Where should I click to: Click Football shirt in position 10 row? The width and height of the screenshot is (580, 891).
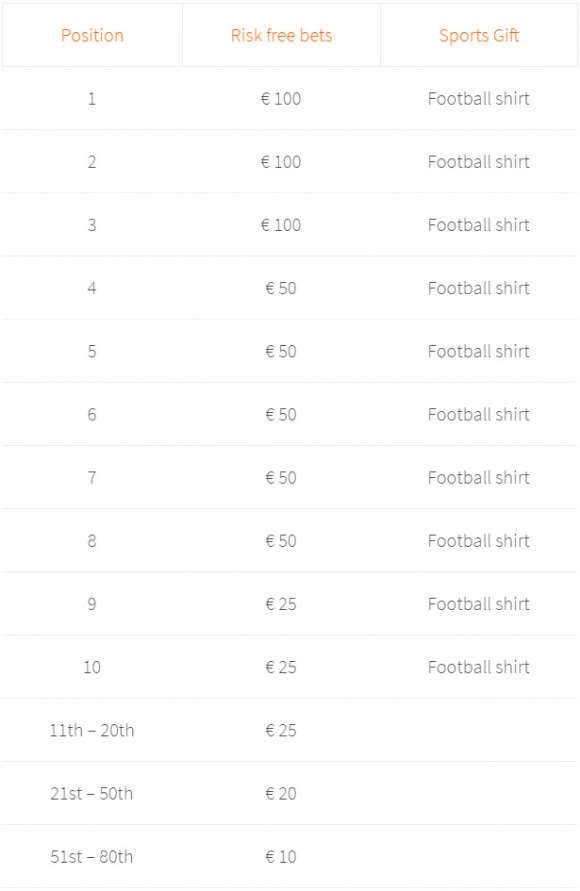click(x=479, y=667)
